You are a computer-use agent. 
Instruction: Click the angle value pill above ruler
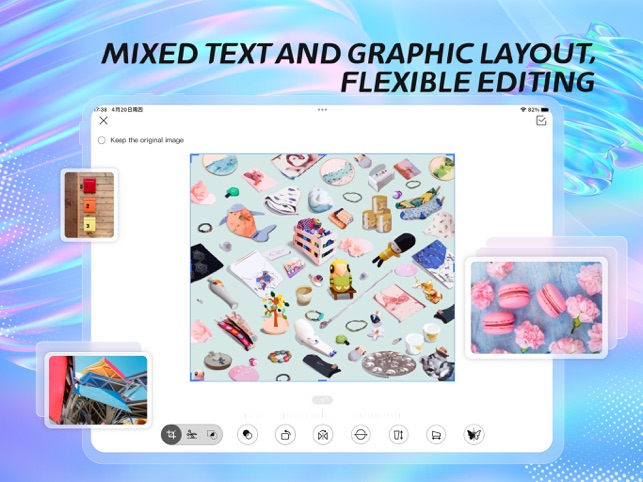point(322,400)
